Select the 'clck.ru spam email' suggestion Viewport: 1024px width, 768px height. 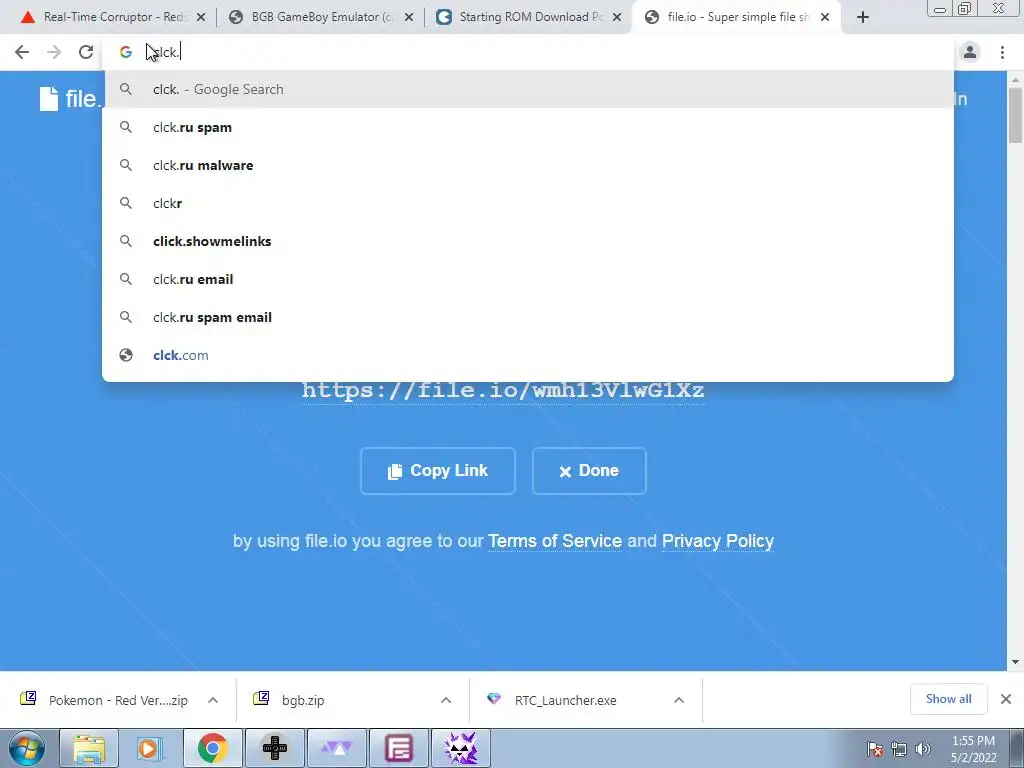(x=528, y=317)
